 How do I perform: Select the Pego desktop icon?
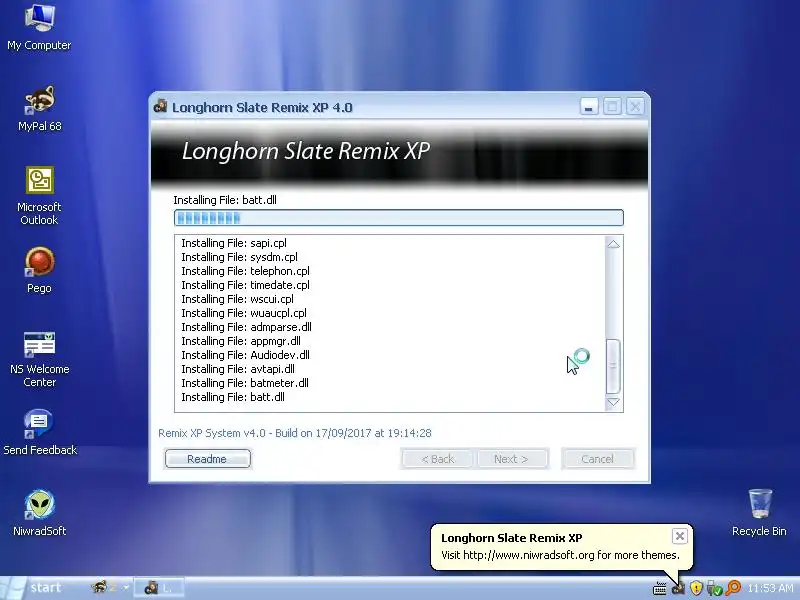pyautogui.click(x=39, y=270)
